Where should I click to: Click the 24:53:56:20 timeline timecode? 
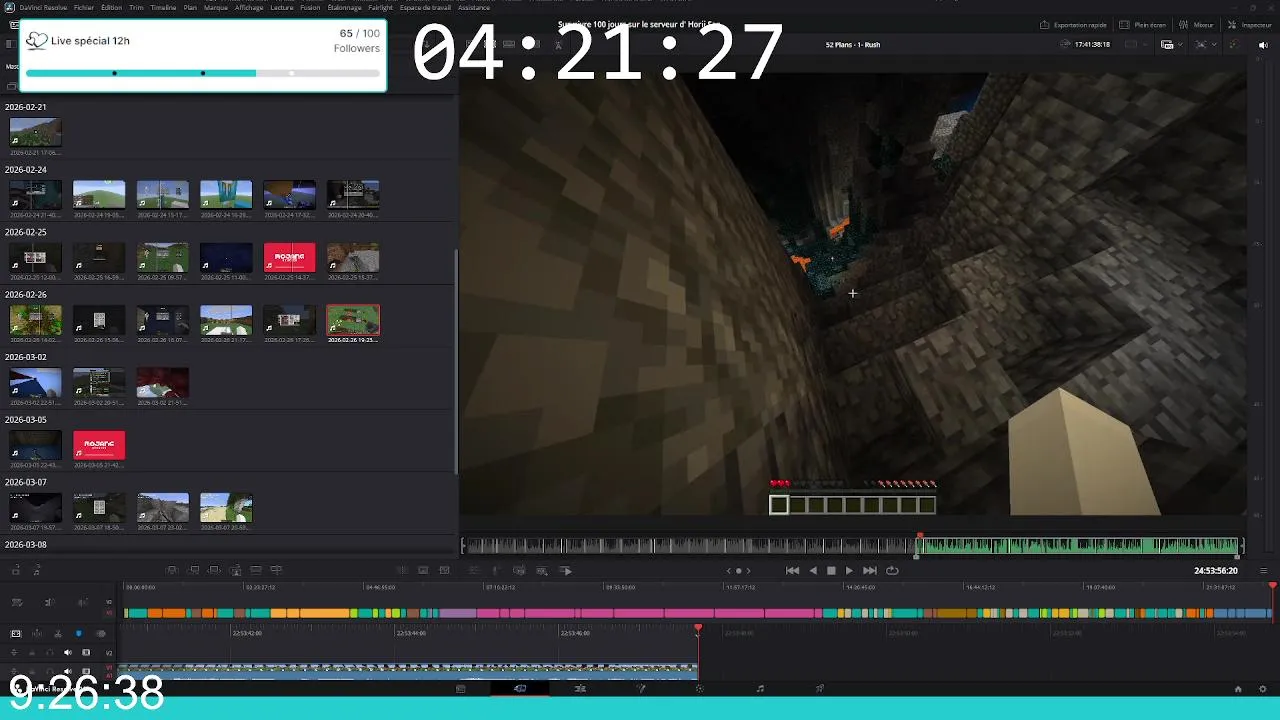click(x=1215, y=570)
